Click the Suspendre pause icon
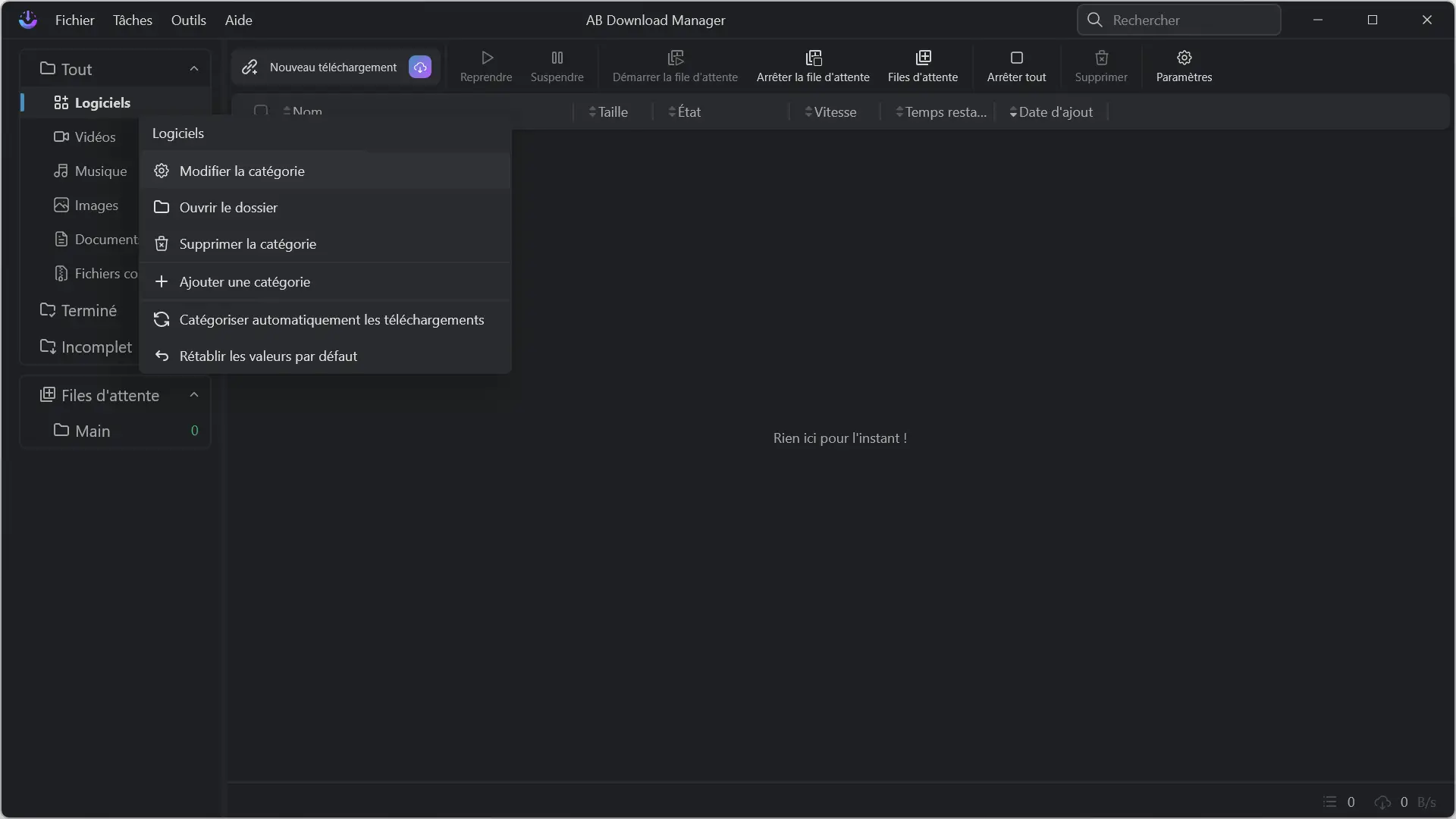 [x=557, y=58]
